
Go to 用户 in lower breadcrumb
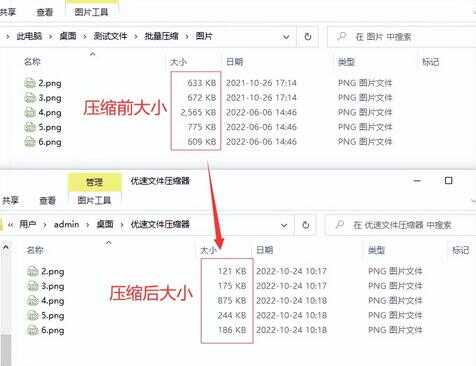click(x=28, y=224)
